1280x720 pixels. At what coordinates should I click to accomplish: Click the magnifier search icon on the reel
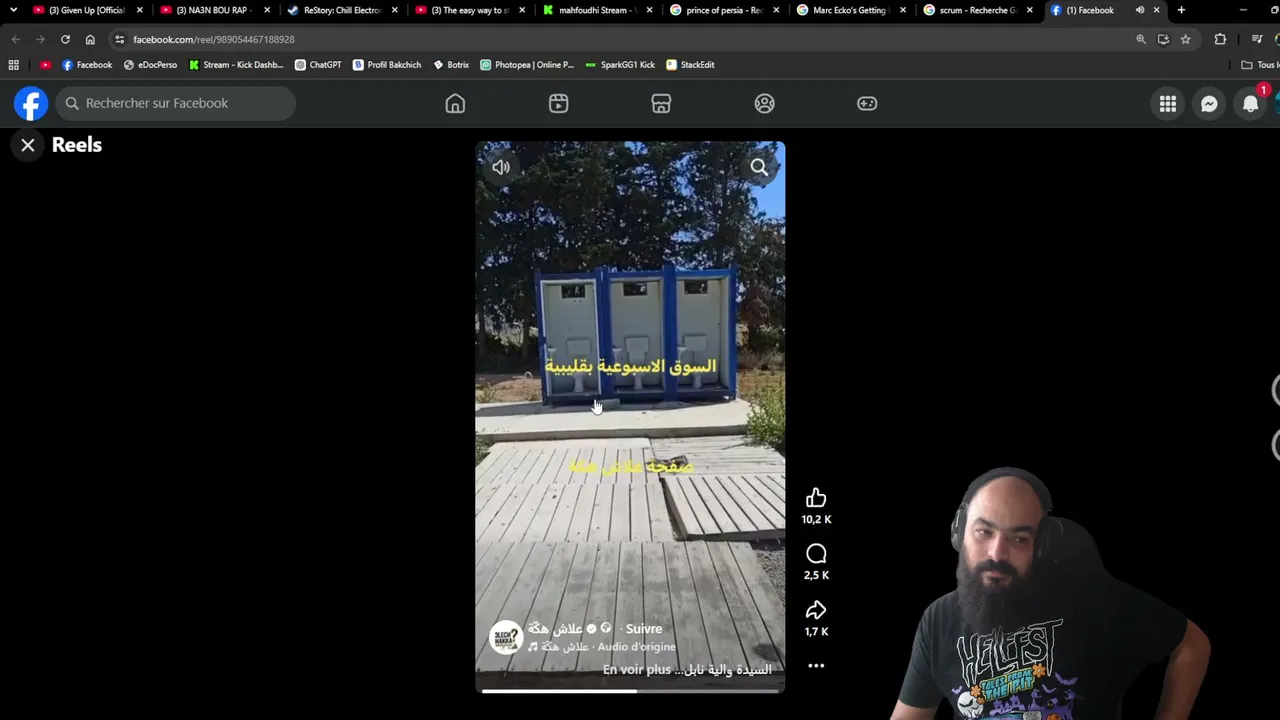tap(759, 167)
